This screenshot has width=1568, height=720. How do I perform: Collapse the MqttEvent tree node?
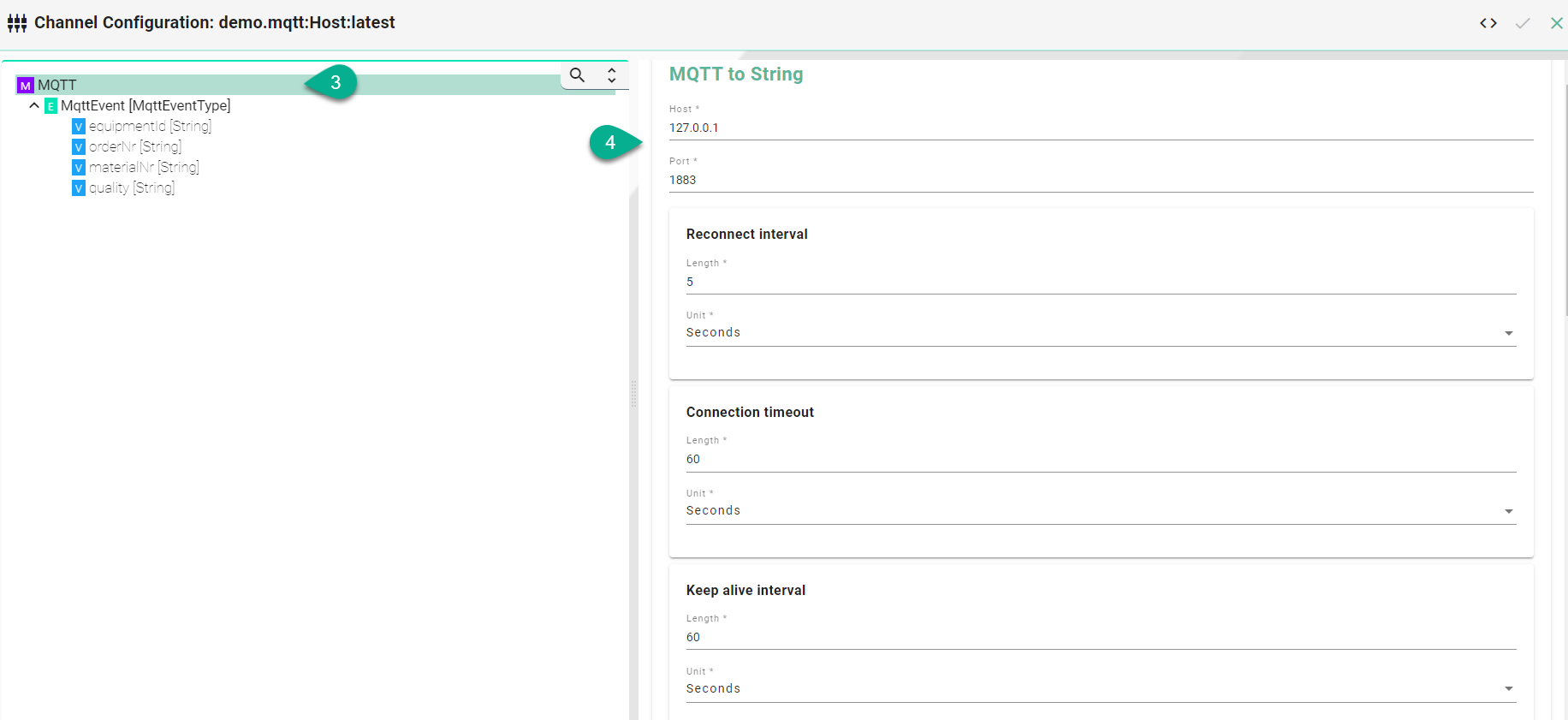pyautogui.click(x=34, y=105)
